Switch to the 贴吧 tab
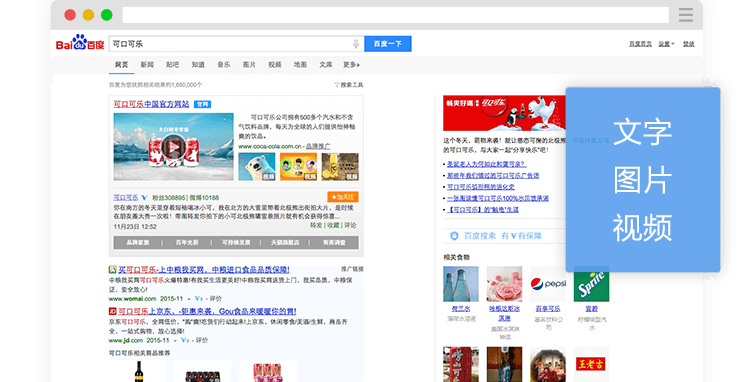 [x=172, y=65]
